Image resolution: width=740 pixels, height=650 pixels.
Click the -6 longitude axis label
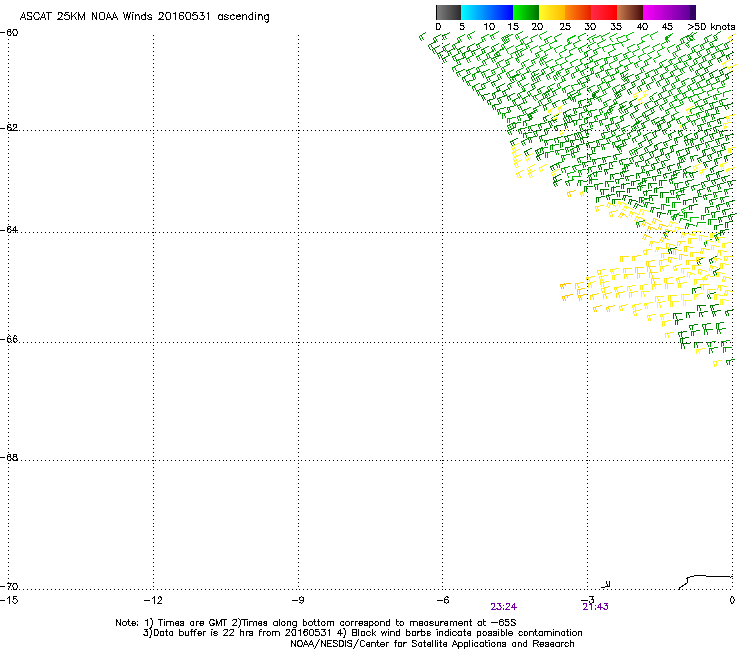[x=442, y=600]
